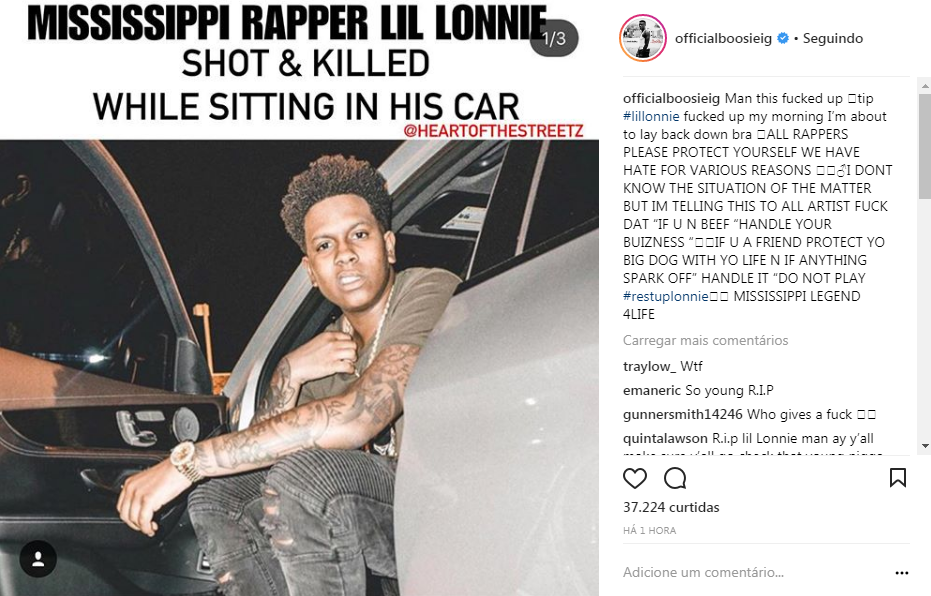Image resolution: width=931 pixels, height=596 pixels.
Task: Click the 1/3 carousel indicator
Action: coord(553,39)
